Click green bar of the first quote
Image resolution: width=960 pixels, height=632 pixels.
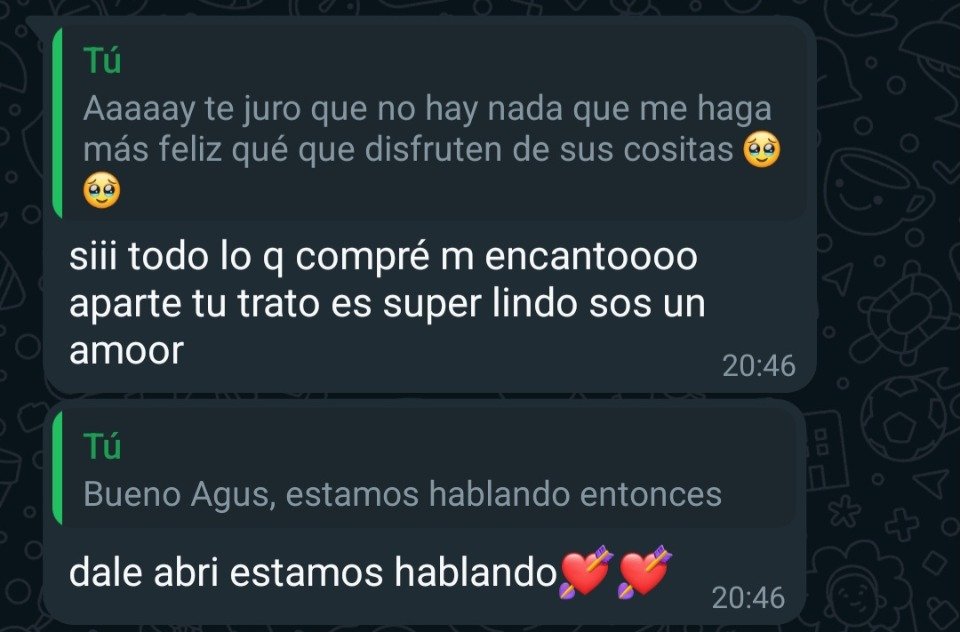click(x=58, y=123)
